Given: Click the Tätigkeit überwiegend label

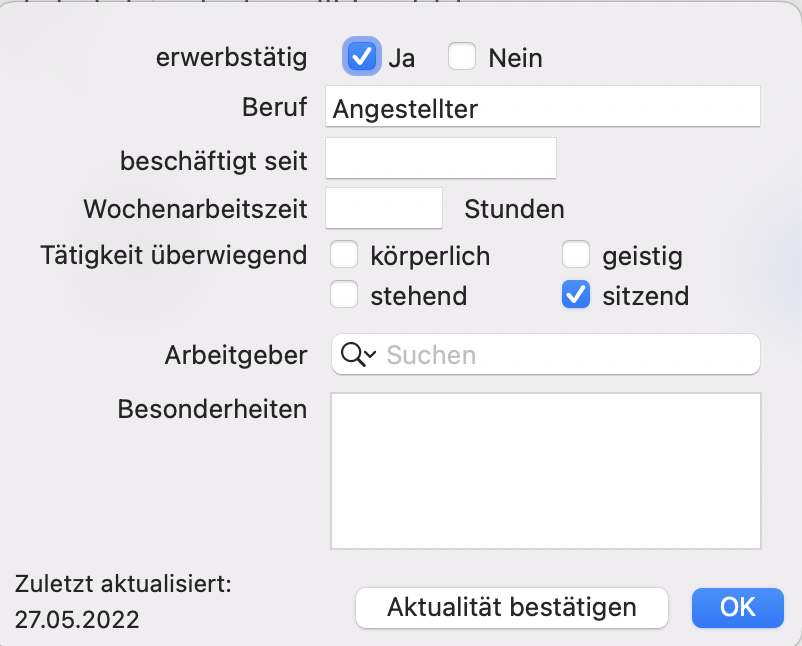Looking at the screenshot, I should tap(174, 255).
